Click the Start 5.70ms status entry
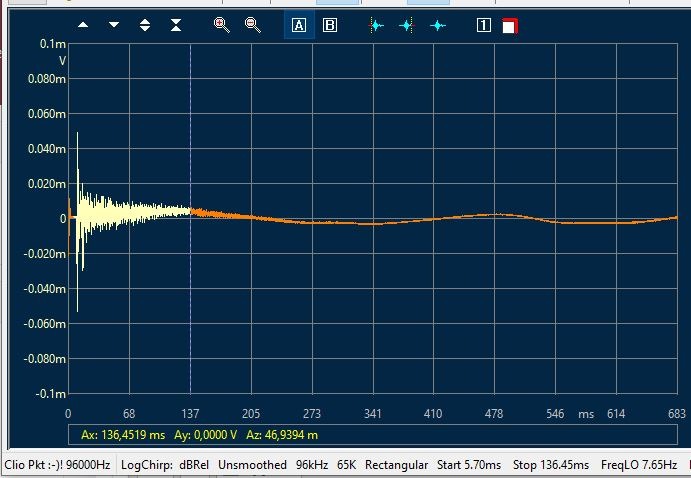Screen dimensions: 691x478 click(469, 465)
